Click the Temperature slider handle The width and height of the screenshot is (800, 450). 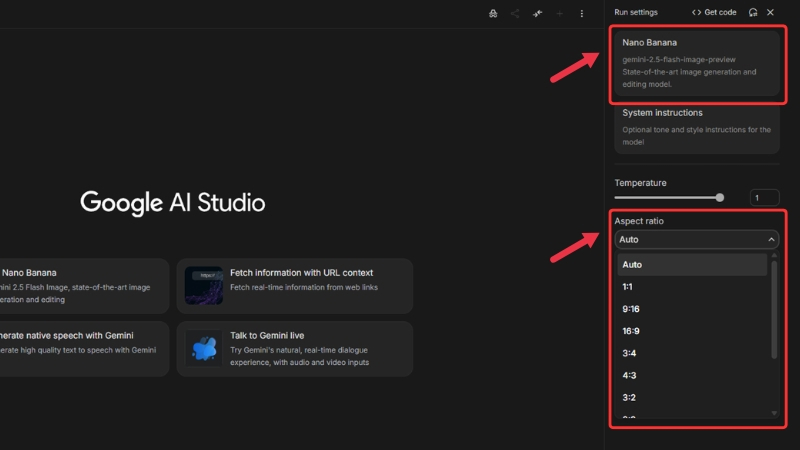coord(720,198)
